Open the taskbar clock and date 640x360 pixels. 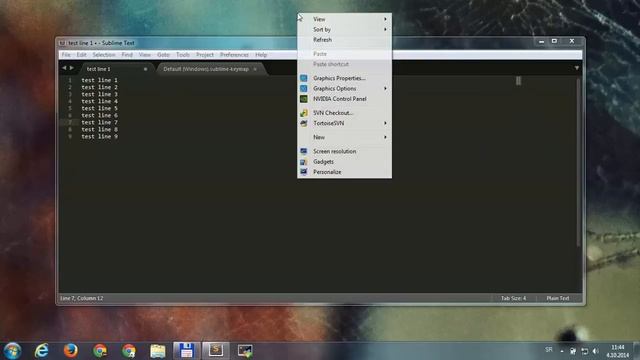point(618,351)
